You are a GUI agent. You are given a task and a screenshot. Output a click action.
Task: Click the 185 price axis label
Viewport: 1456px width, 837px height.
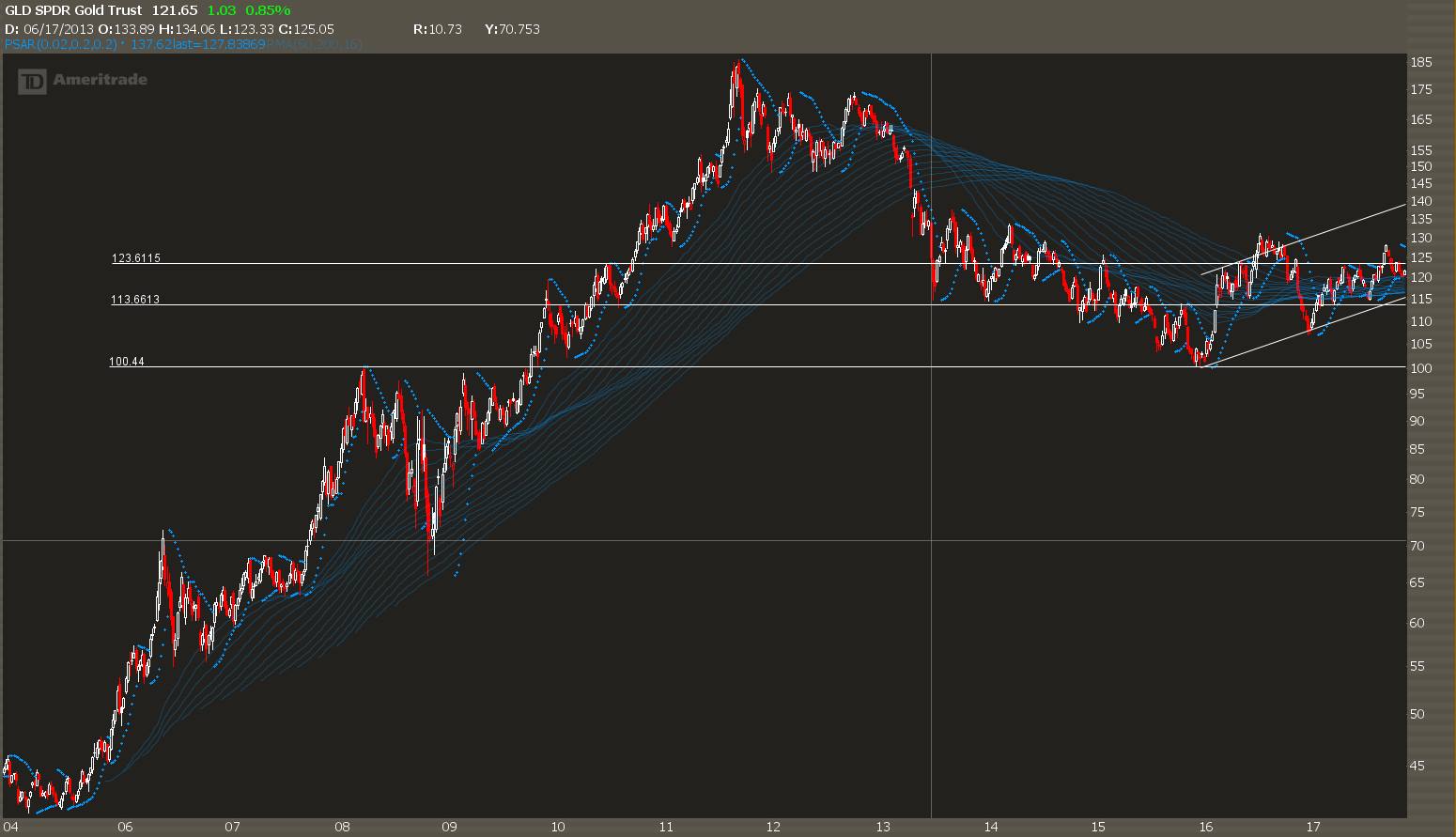(1420, 63)
